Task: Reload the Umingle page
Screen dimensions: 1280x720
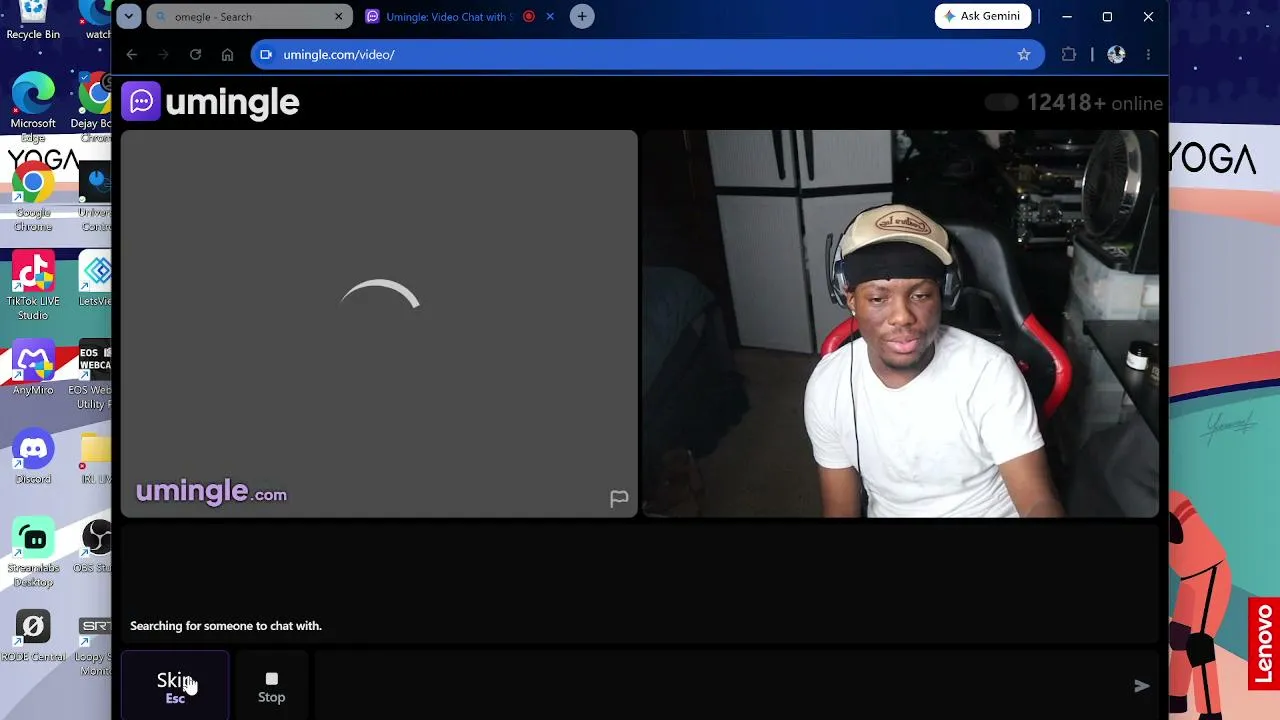Action: (196, 55)
